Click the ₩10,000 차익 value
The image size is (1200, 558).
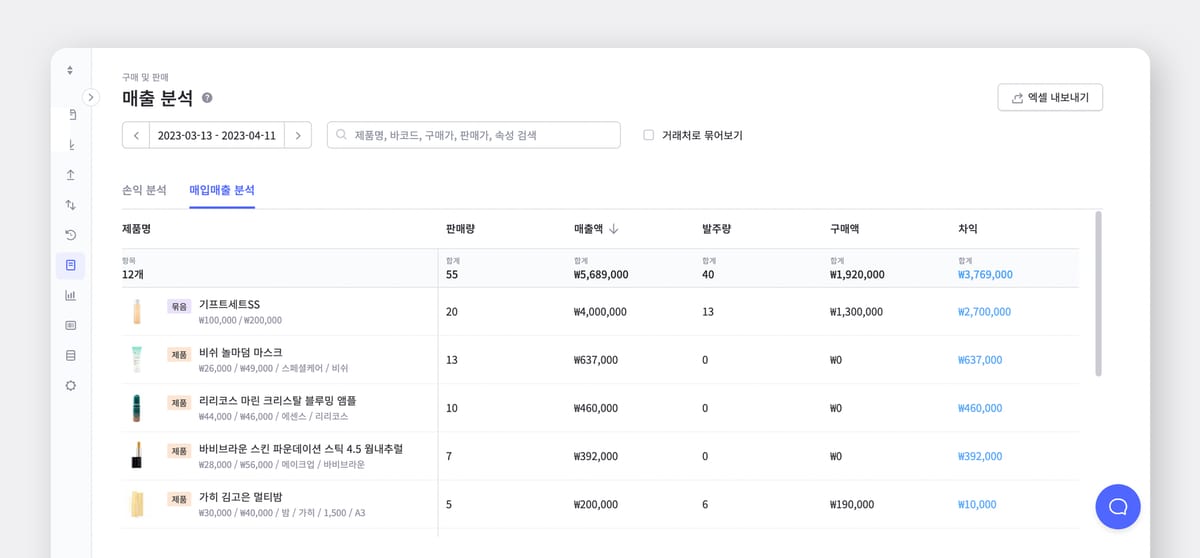pos(977,504)
